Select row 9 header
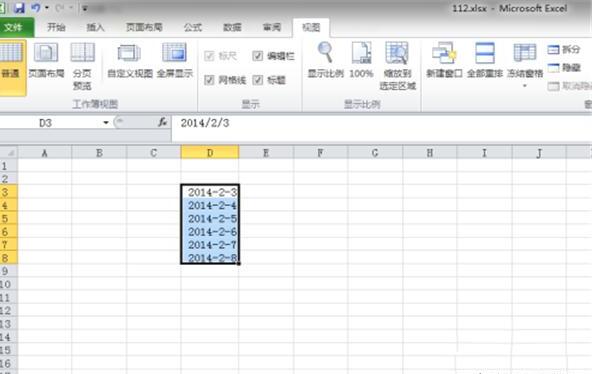 pos(9,271)
